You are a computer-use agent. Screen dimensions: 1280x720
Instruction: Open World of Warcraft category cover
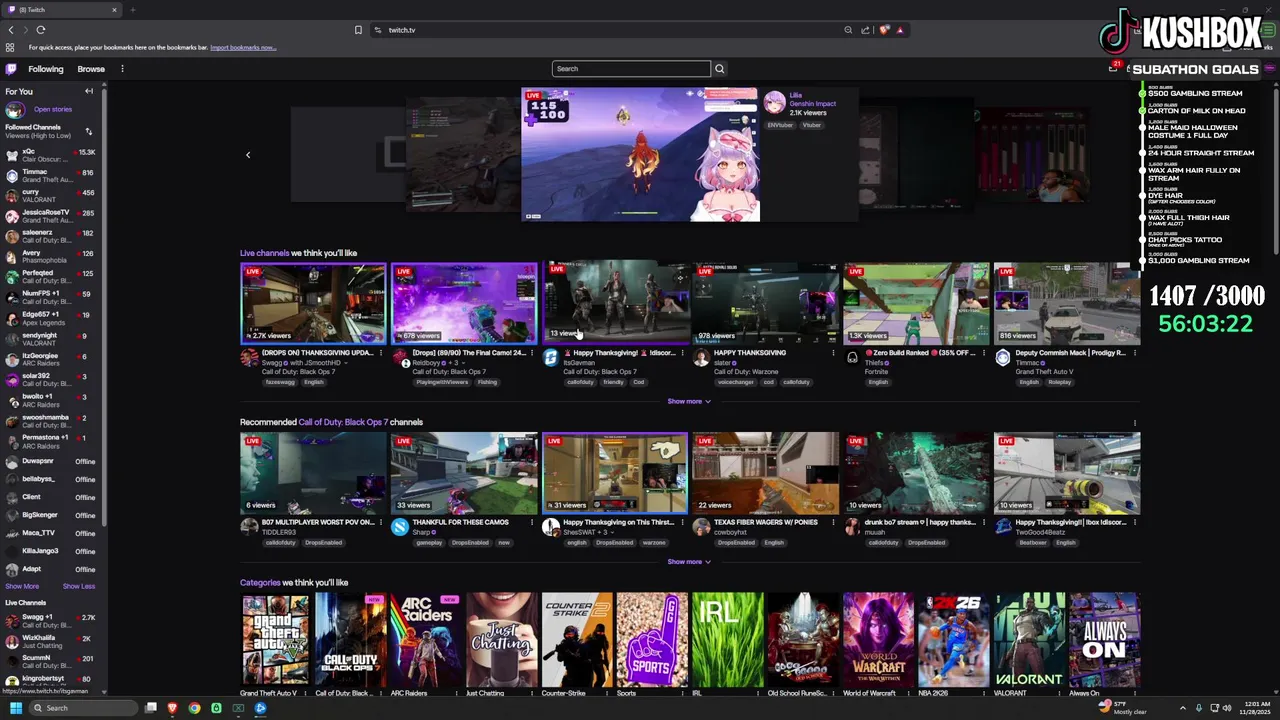pyautogui.click(x=878, y=640)
